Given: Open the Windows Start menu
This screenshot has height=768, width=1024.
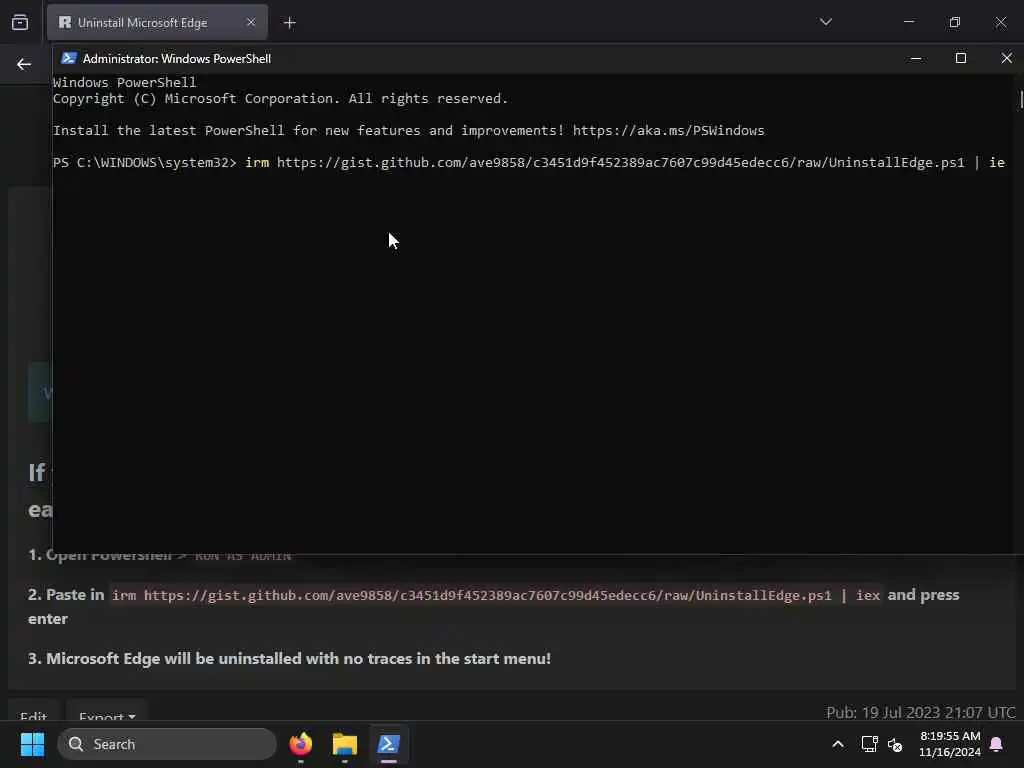Looking at the screenshot, I should 32,744.
